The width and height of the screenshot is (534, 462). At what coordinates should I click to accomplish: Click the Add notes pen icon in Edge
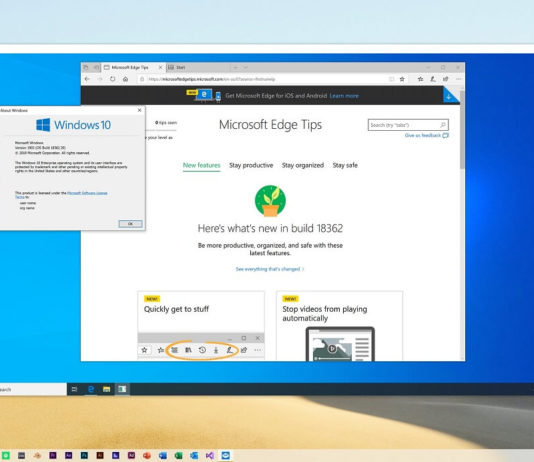click(x=433, y=79)
